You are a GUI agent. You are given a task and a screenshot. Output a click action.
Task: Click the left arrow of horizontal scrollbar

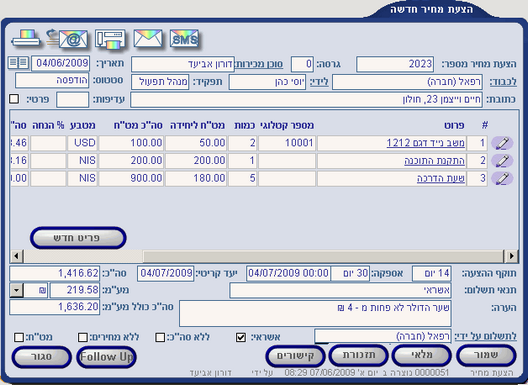click(x=16, y=256)
